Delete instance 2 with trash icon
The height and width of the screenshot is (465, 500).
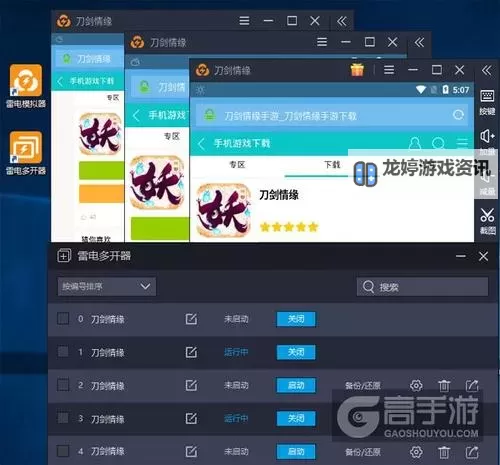[444, 386]
